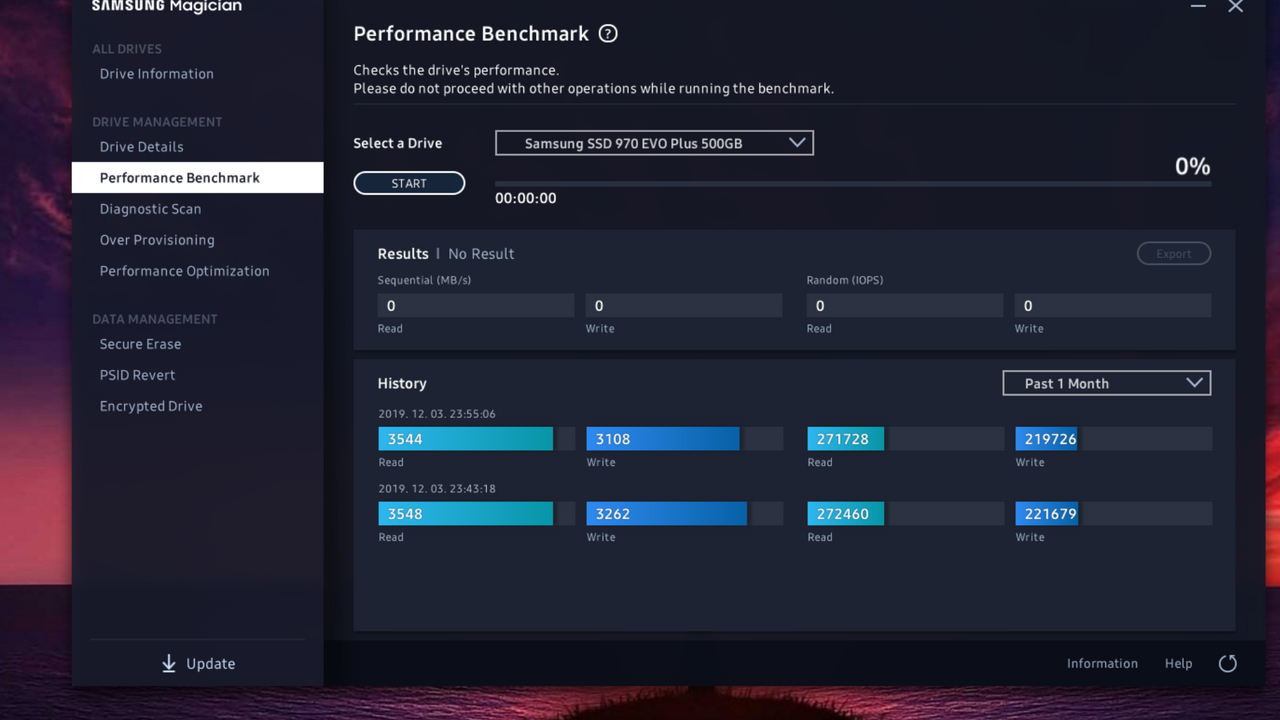Click the 271728 random read history bar
1280x720 pixels.
point(905,439)
